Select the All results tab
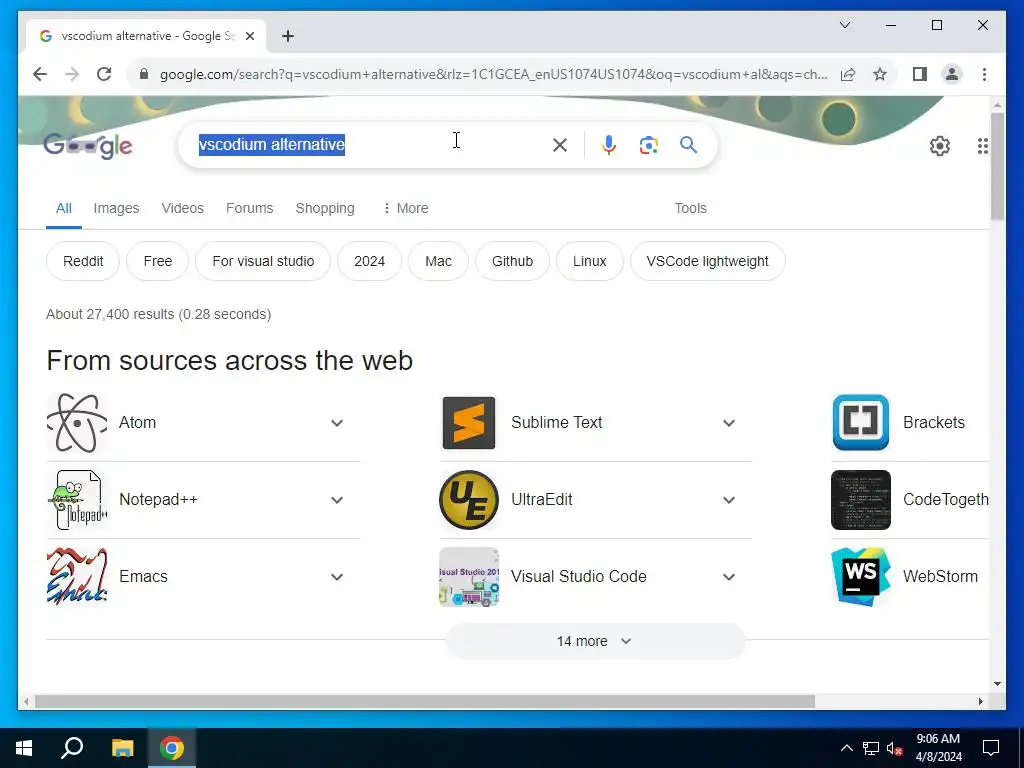1024x768 pixels. click(63, 208)
